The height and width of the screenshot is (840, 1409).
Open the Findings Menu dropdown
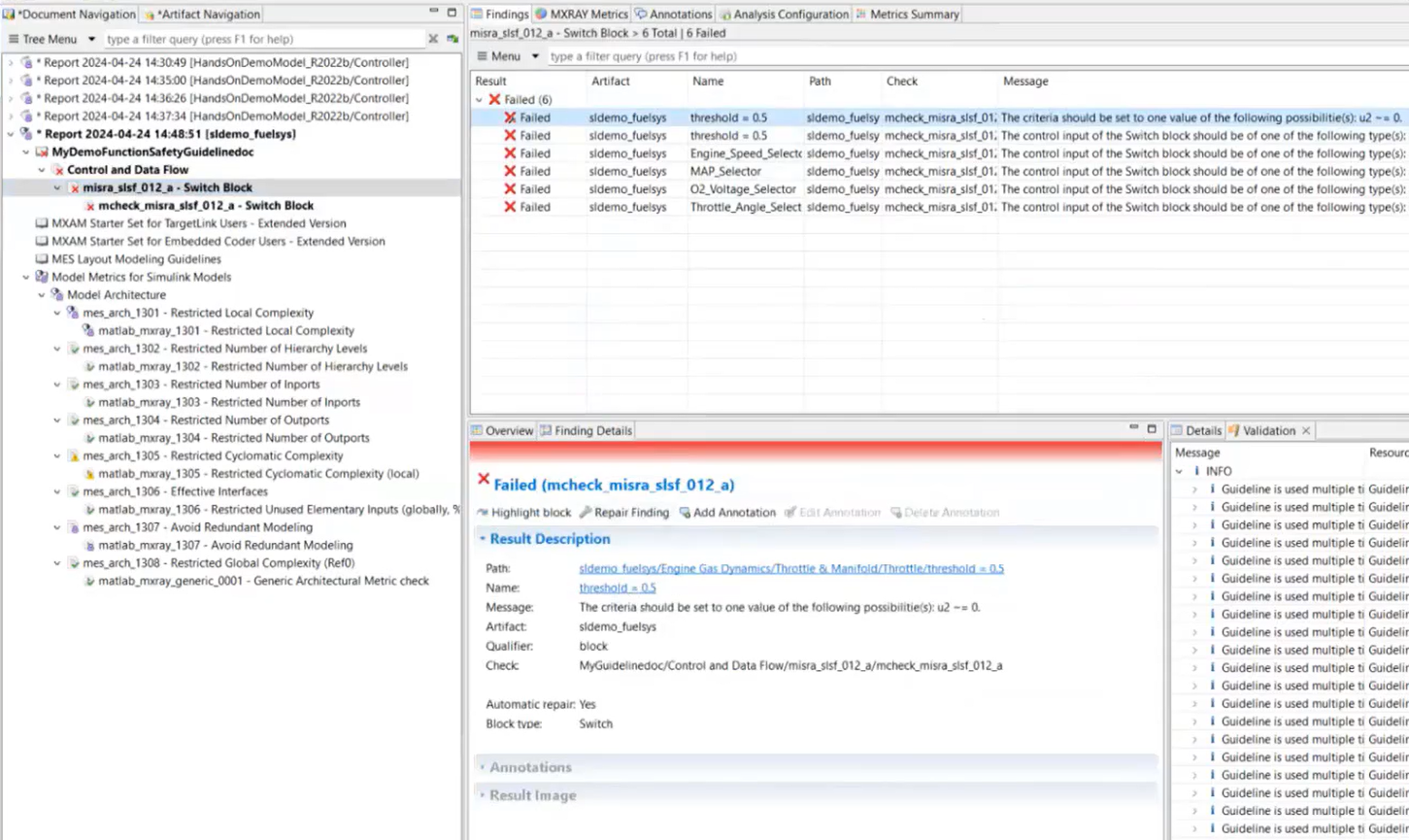508,56
